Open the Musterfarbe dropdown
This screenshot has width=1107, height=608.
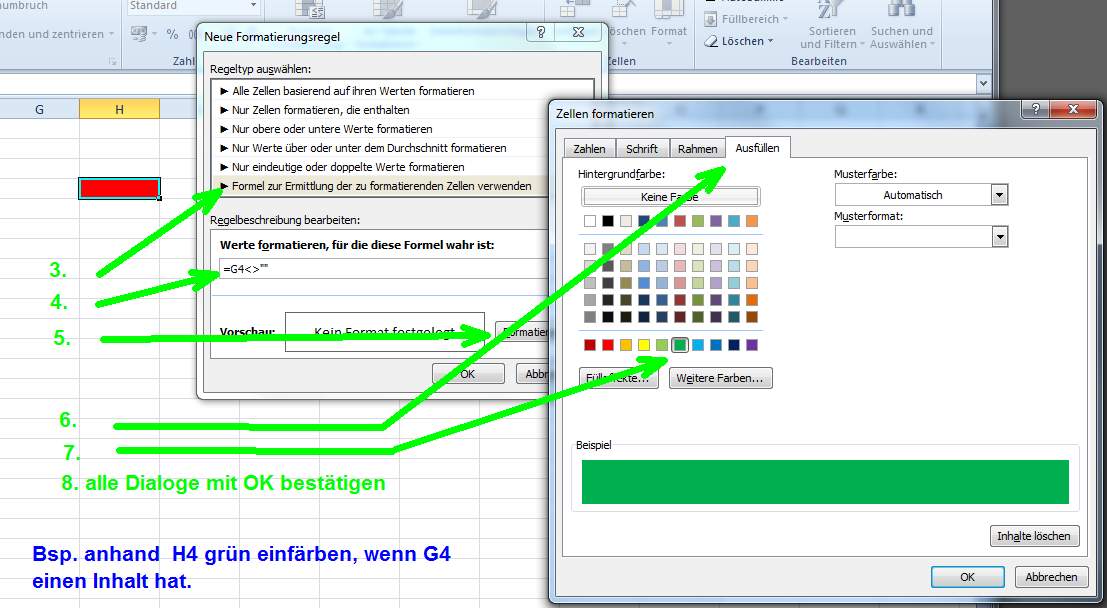999,195
